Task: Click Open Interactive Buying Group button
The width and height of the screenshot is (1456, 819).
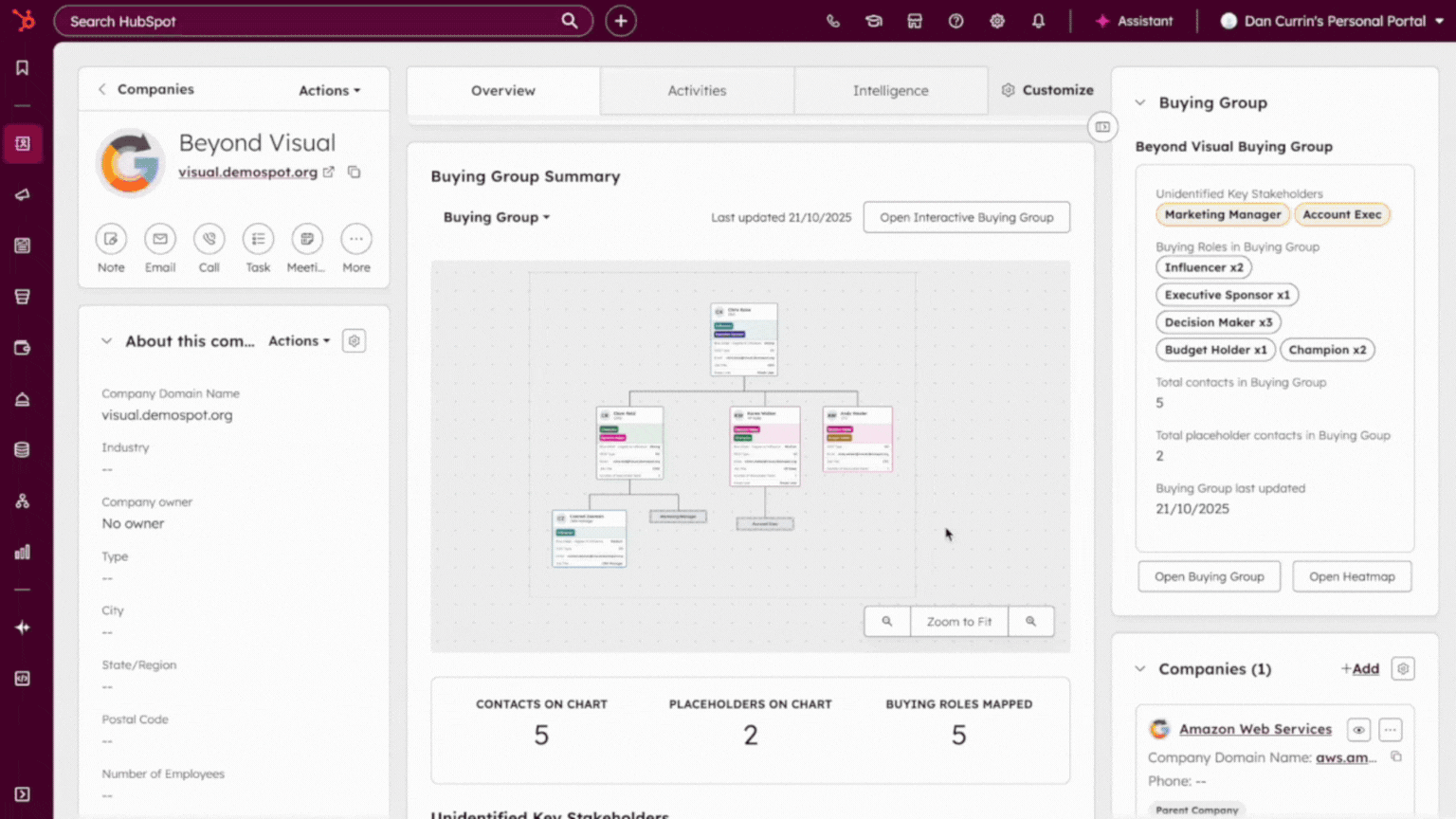Action: (966, 217)
